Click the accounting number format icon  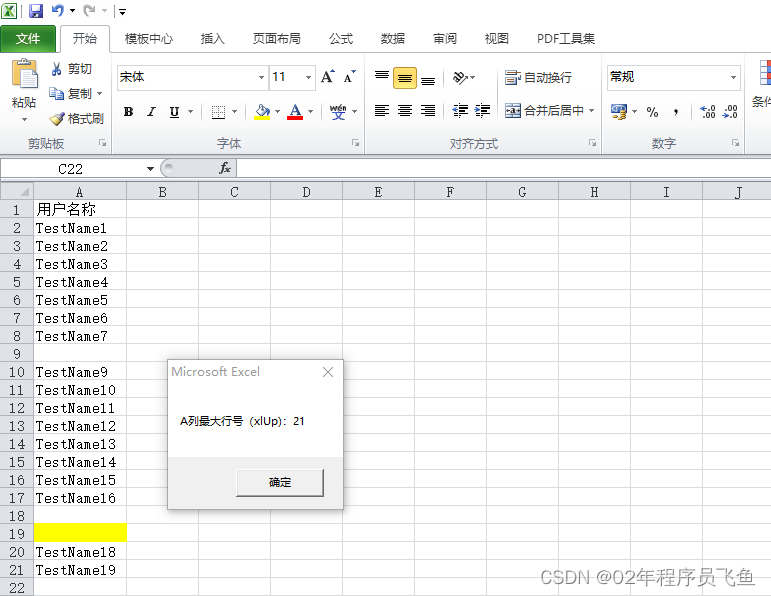[619, 112]
